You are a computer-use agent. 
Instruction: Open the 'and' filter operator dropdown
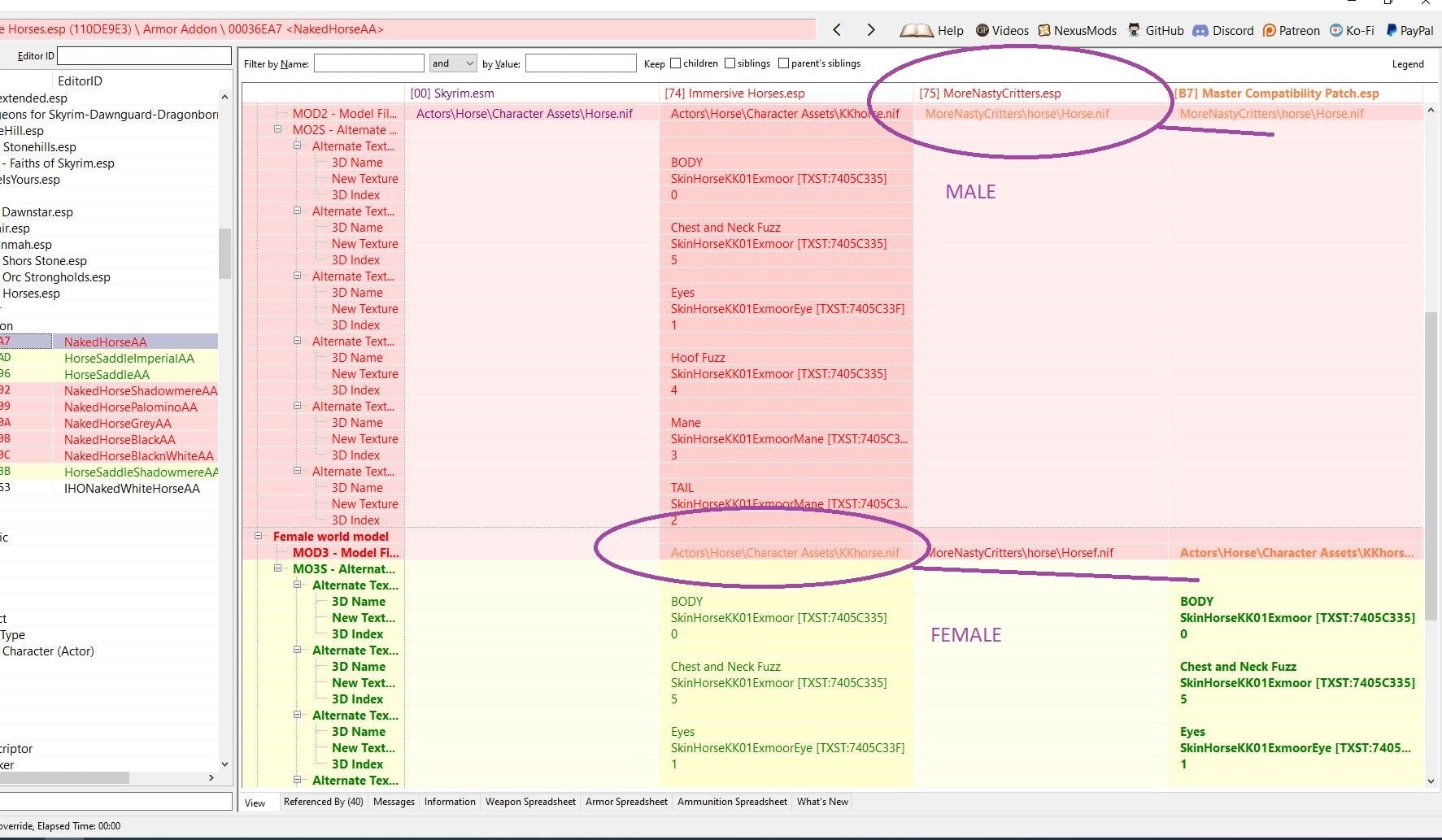click(x=452, y=63)
